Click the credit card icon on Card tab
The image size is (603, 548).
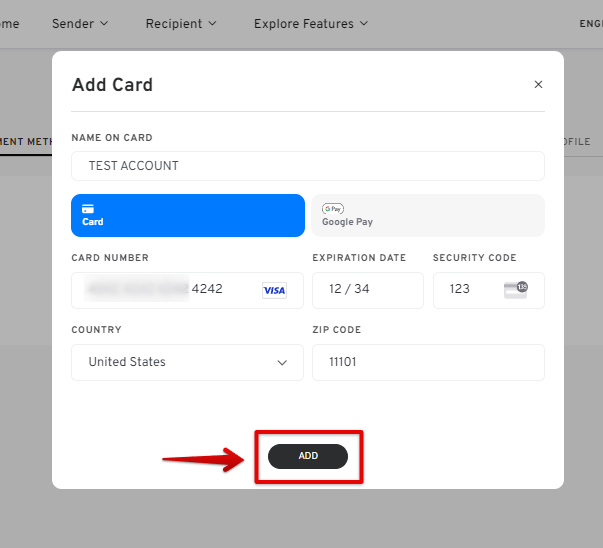pos(88,209)
